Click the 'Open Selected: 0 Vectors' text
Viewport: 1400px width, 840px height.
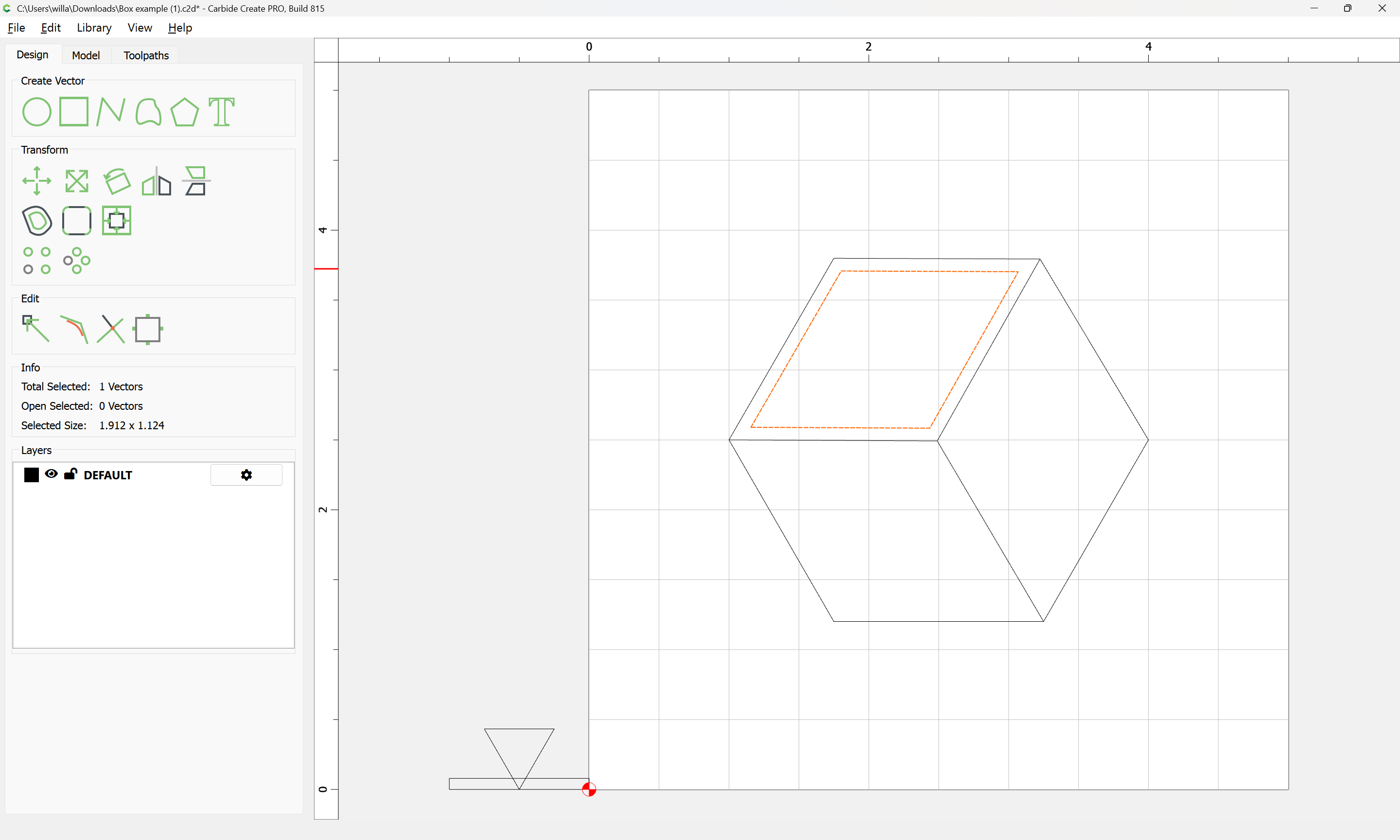82,406
